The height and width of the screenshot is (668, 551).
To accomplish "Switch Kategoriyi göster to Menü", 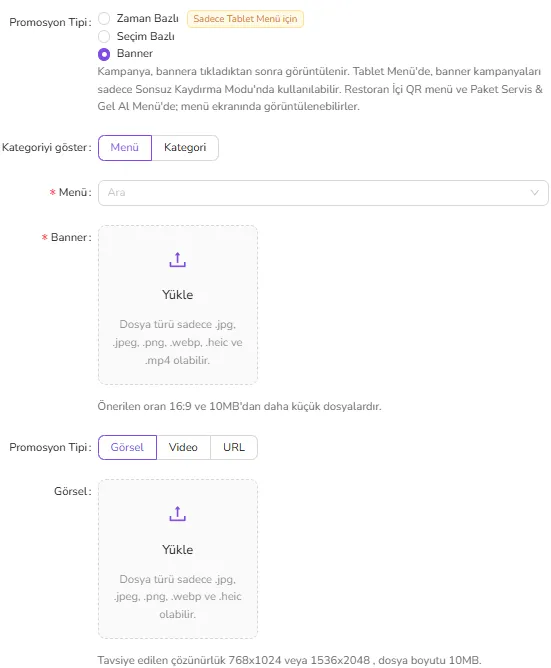I will pyautogui.click(x=125, y=148).
